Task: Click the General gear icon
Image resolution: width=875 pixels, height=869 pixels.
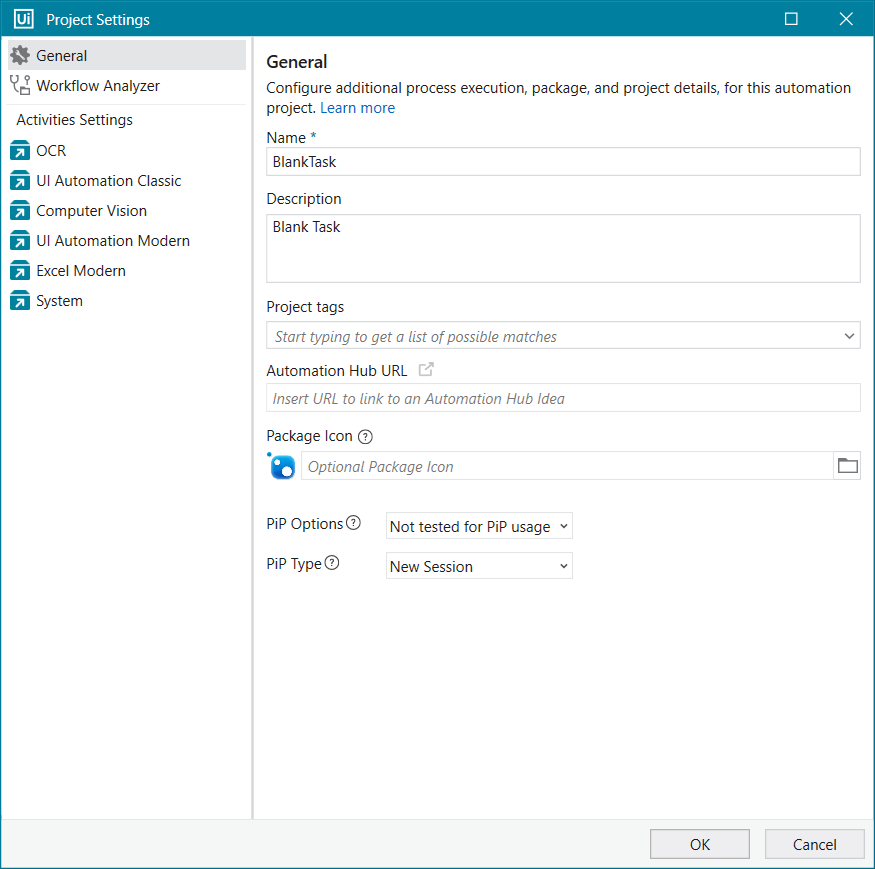Action: click(x=20, y=56)
